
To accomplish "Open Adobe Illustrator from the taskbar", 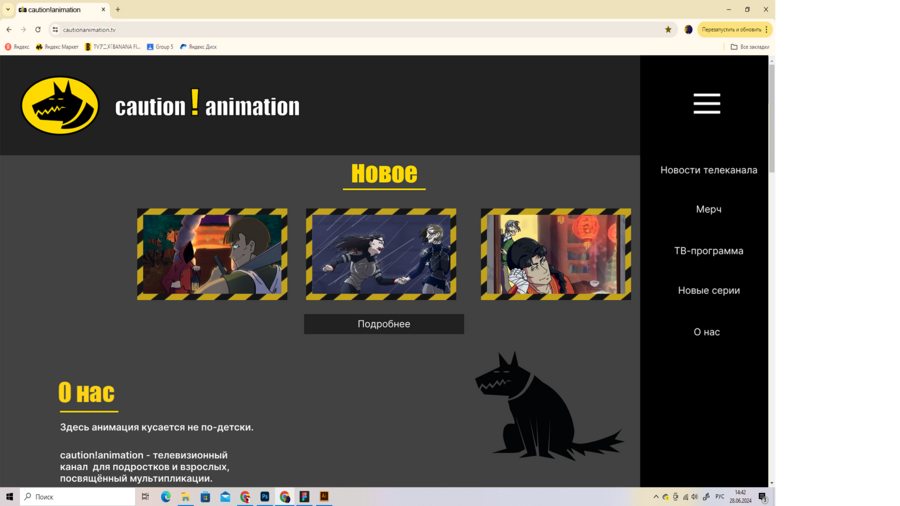I will tap(324, 497).
